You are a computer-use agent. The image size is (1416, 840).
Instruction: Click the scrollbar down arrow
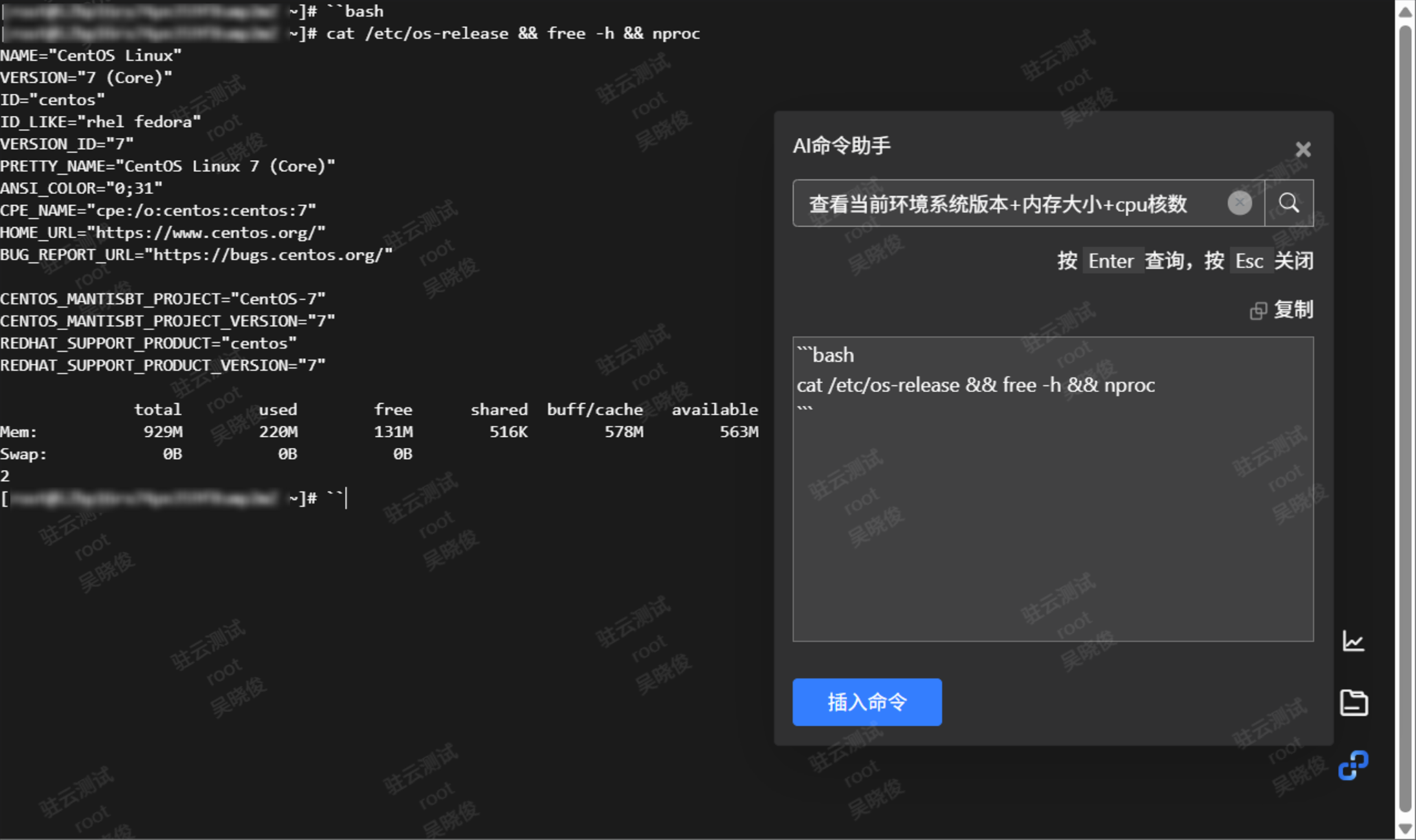(1405, 829)
